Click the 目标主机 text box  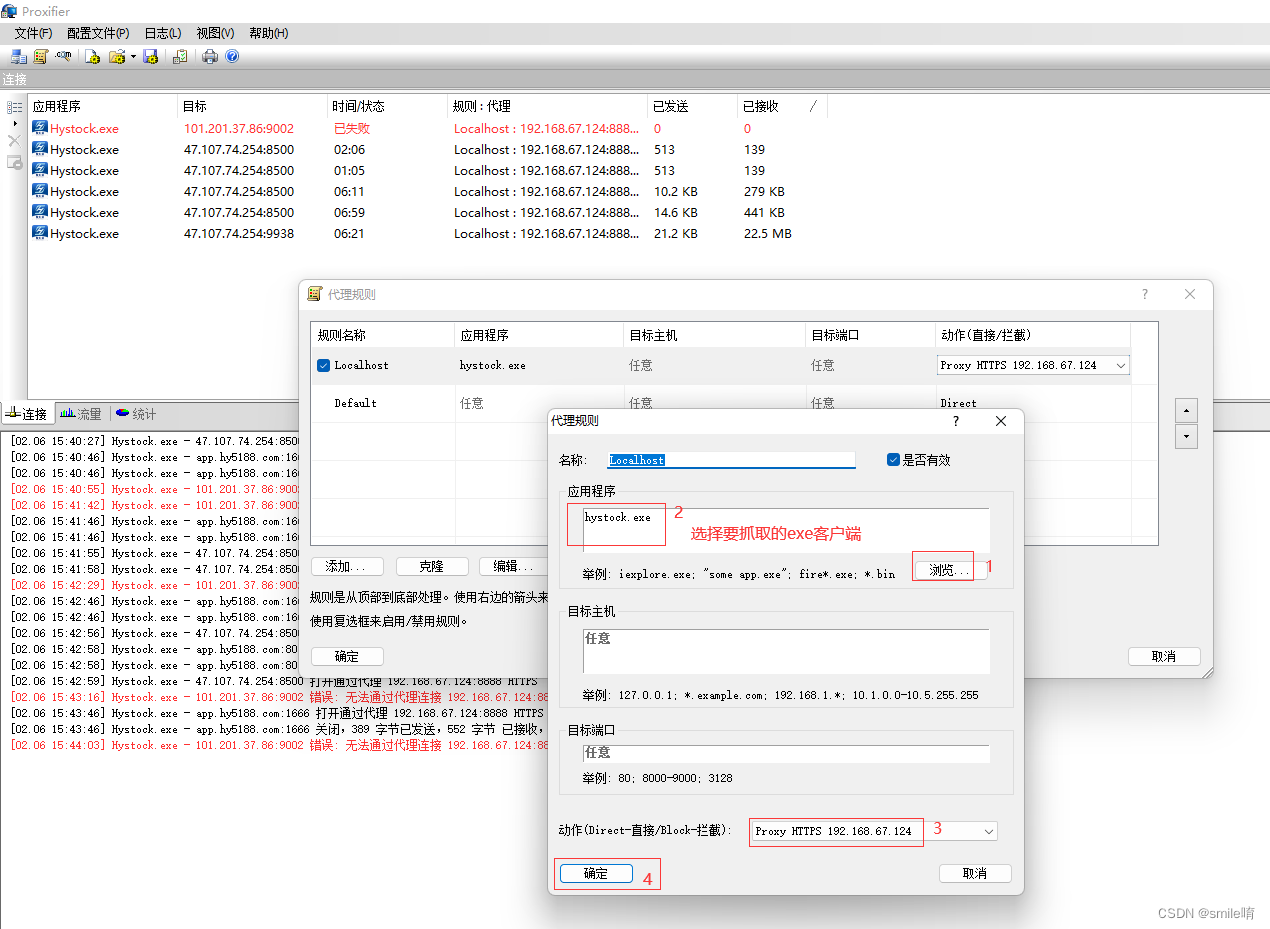pos(786,651)
